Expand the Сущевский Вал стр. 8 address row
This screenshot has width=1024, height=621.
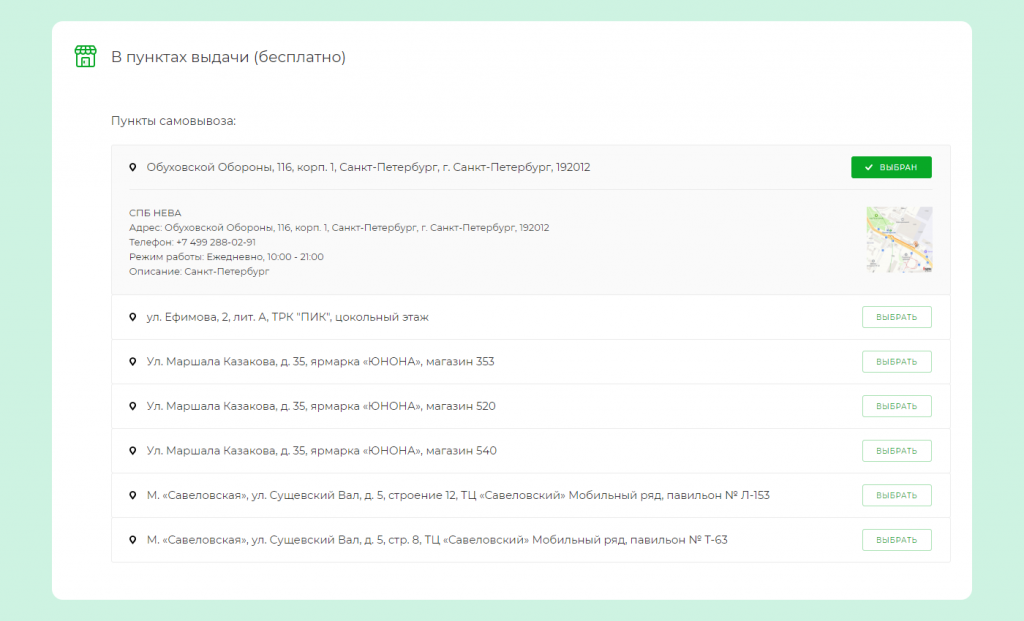click(530, 540)
